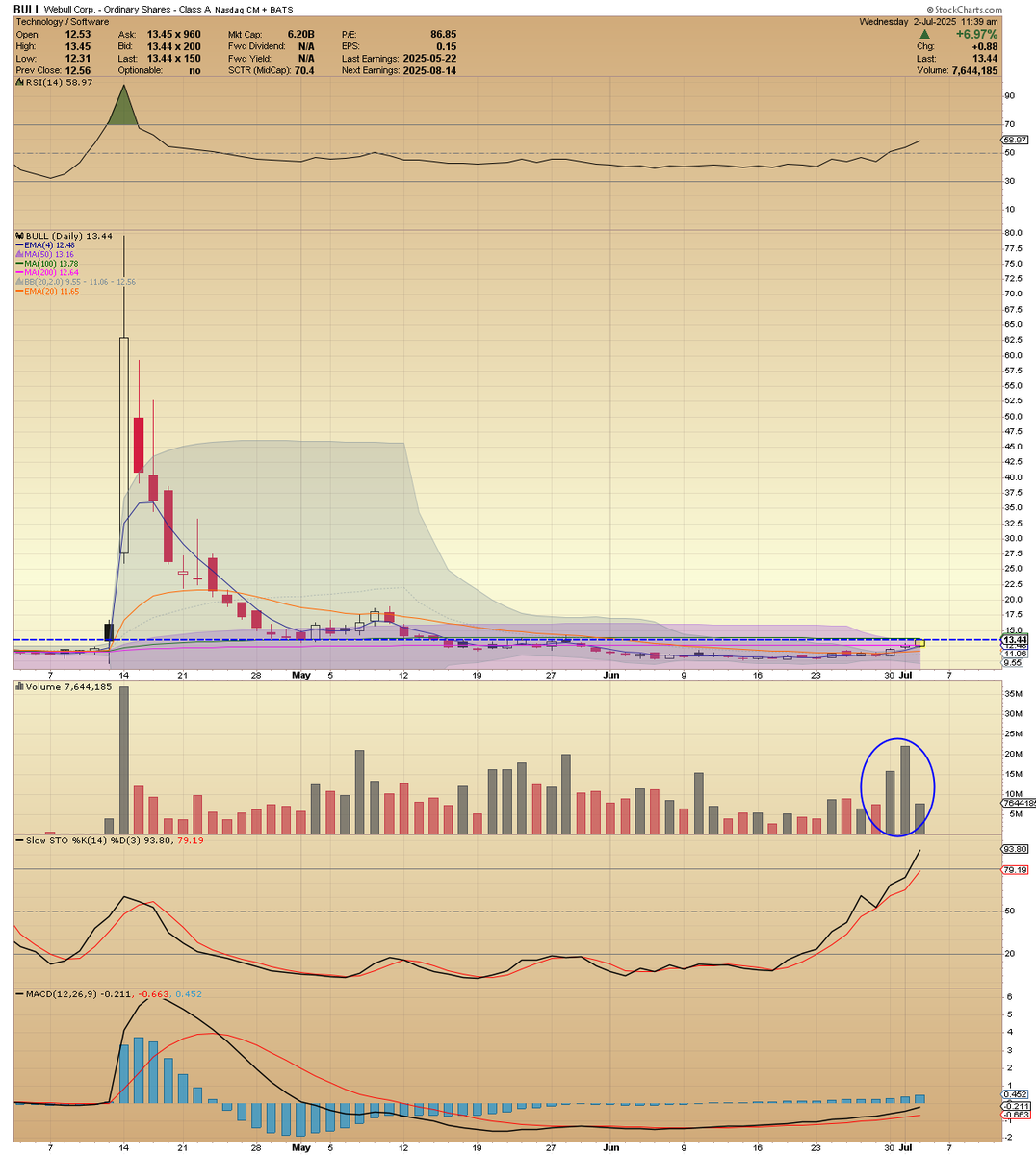Click the 'Jul' label on bottom date axis
This screenshot has height=1155, width=1036.
pyautogui.click(x=906, y=1147)
